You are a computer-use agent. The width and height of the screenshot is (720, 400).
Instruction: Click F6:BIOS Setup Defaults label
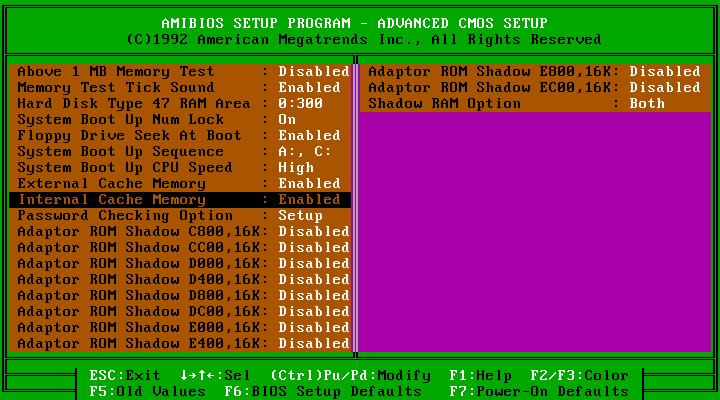click(x=323, y=392)
